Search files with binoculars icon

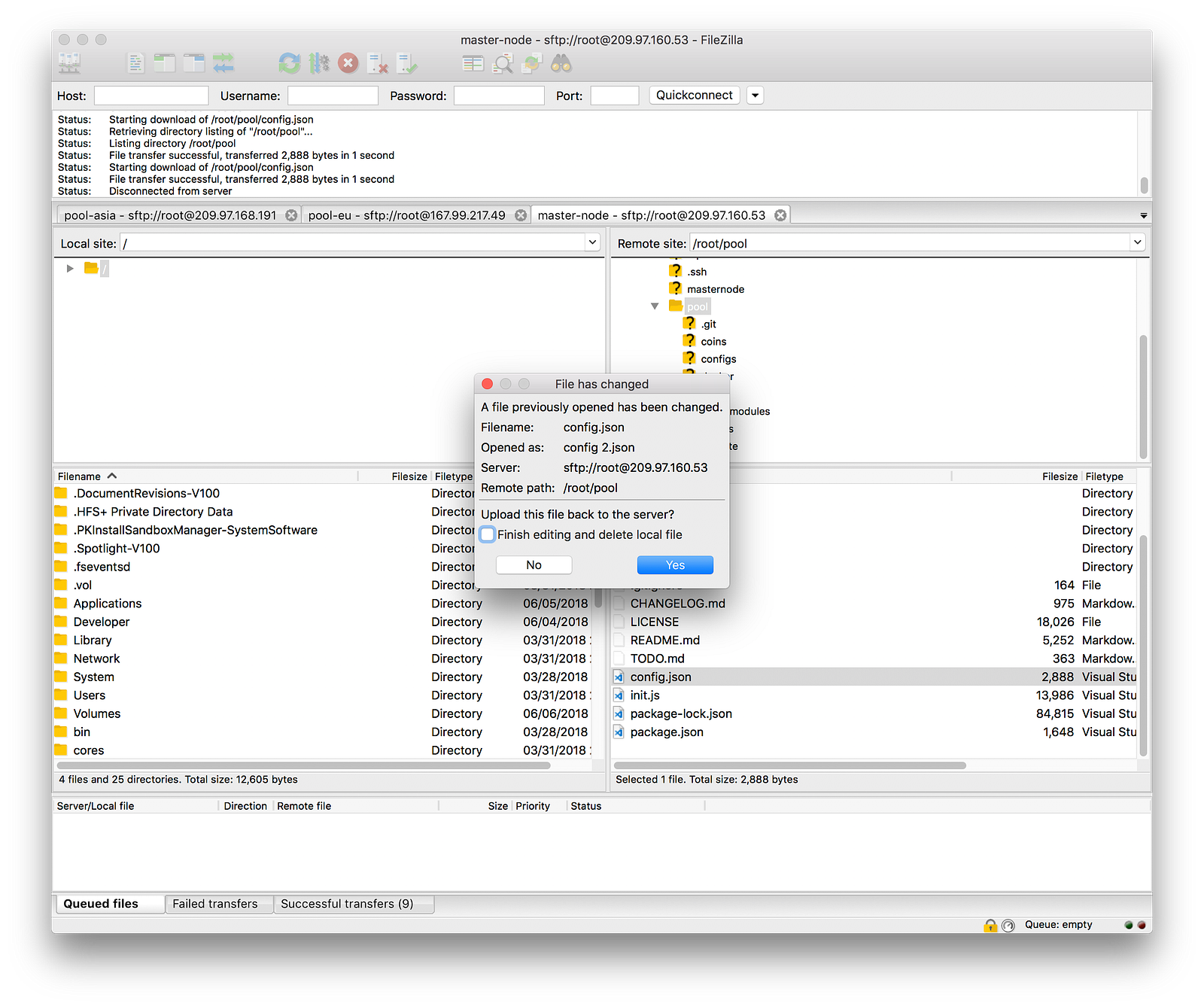561,63
